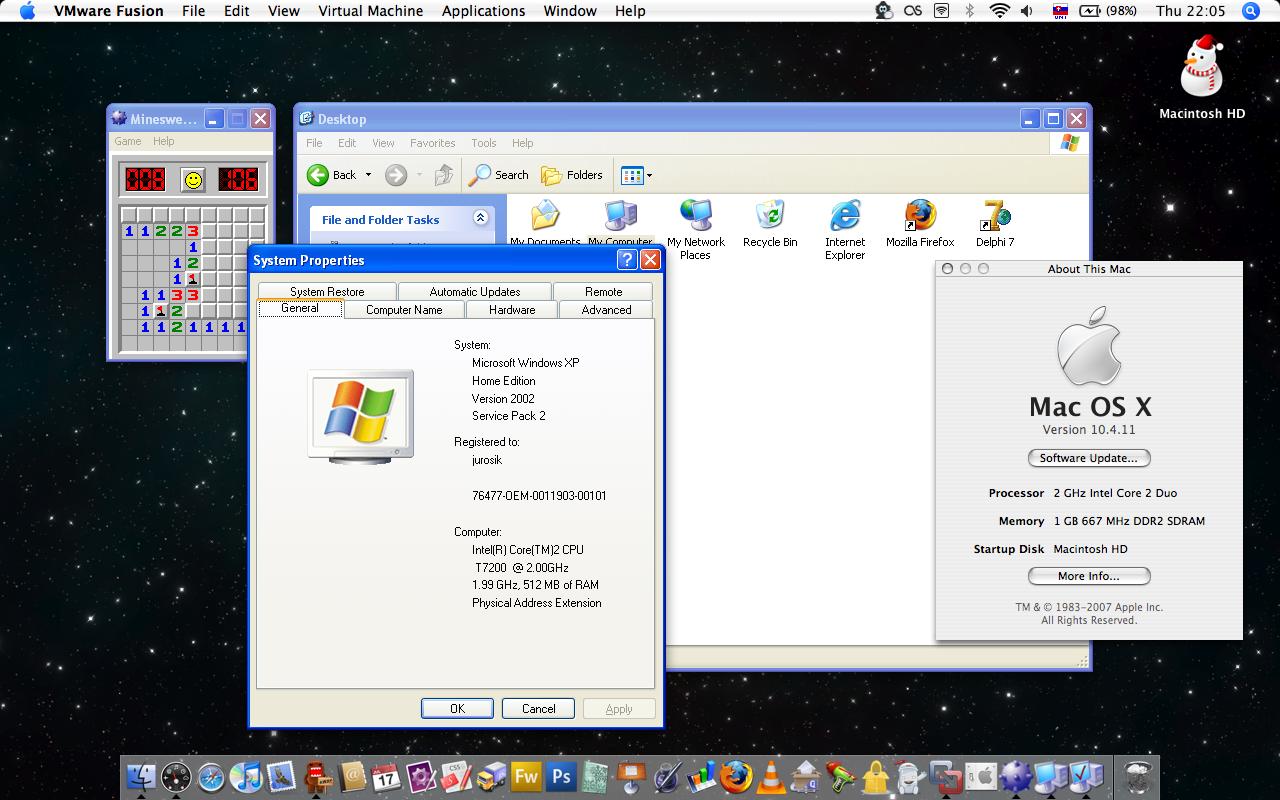1280x800 pixels.
Task: Select the Delphi 7 shortcut
Action: pos(995,223)
